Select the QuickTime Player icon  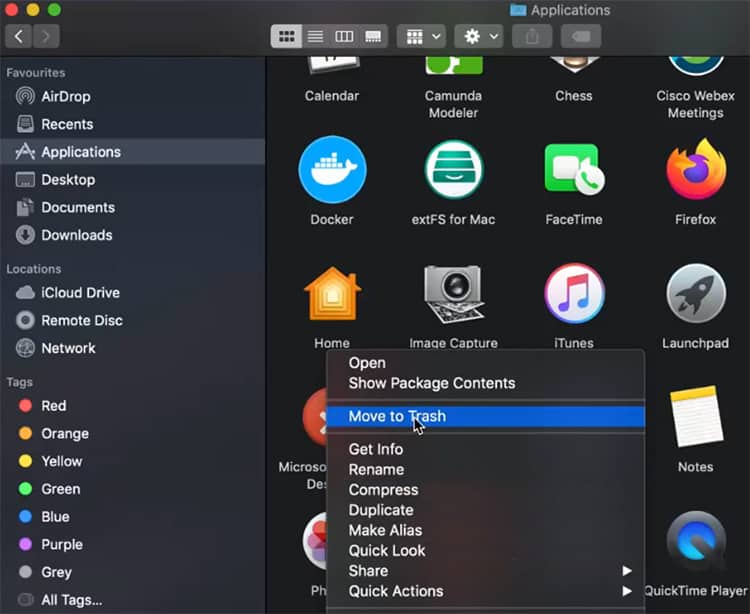pos(696,542)
